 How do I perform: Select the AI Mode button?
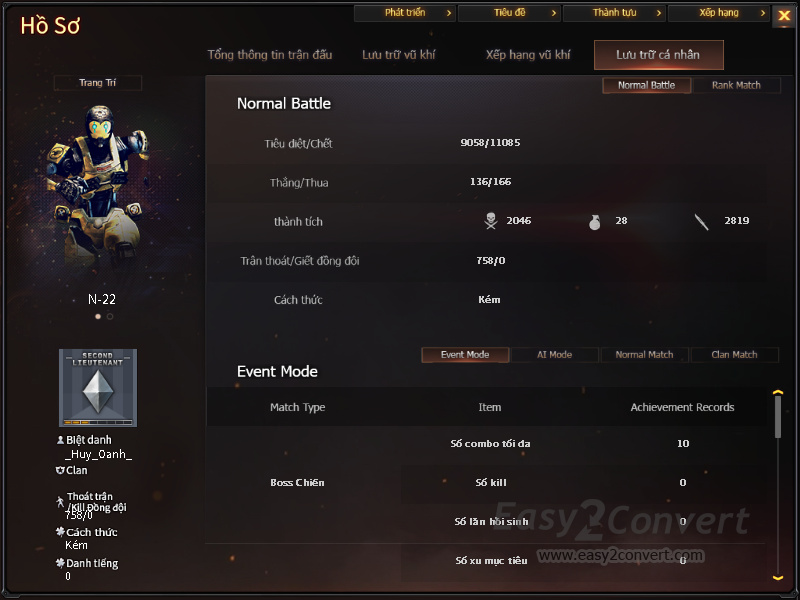click(x=554, y=355)
